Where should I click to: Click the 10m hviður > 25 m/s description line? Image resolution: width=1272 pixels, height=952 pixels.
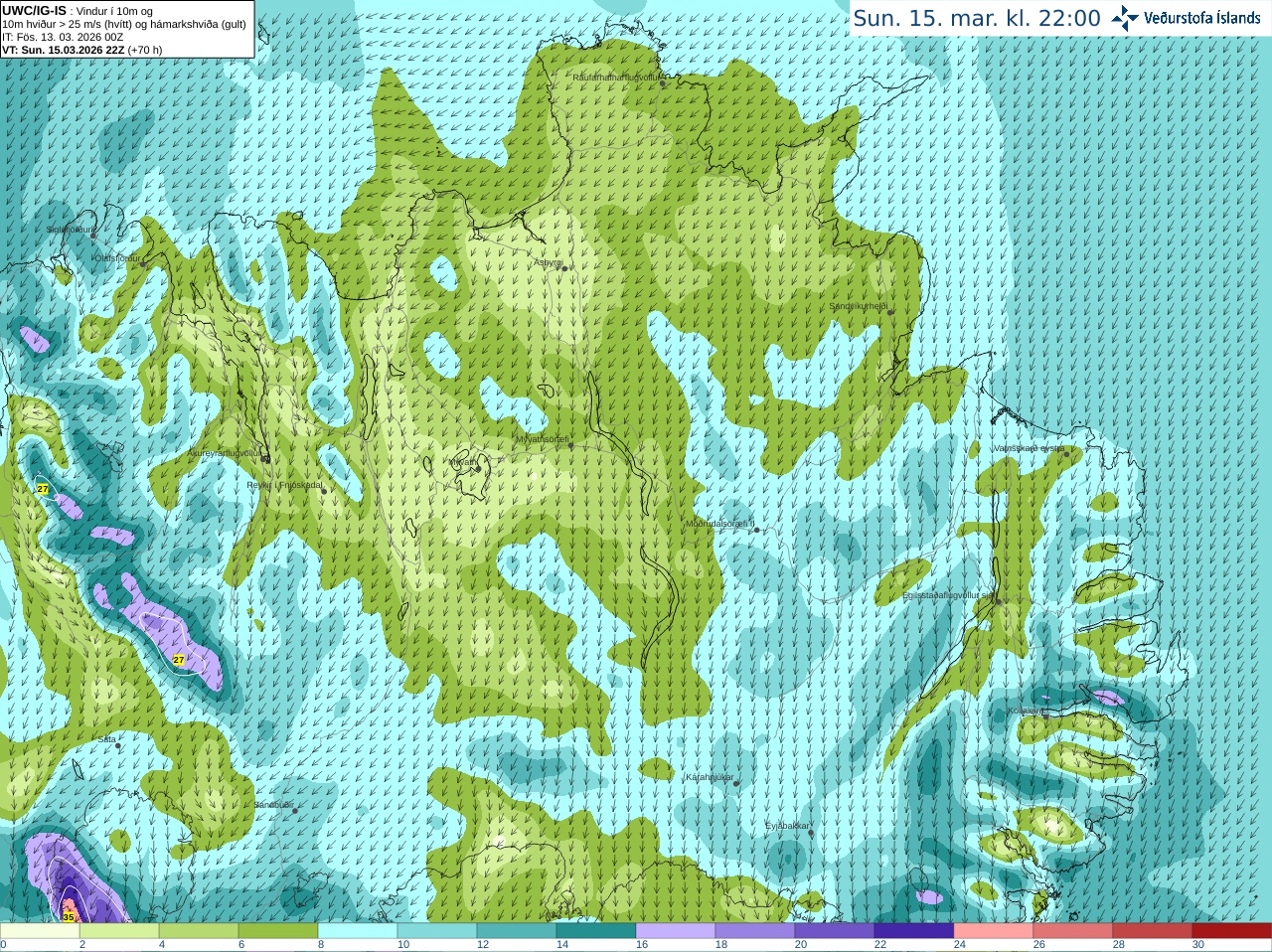coord(124,24)
